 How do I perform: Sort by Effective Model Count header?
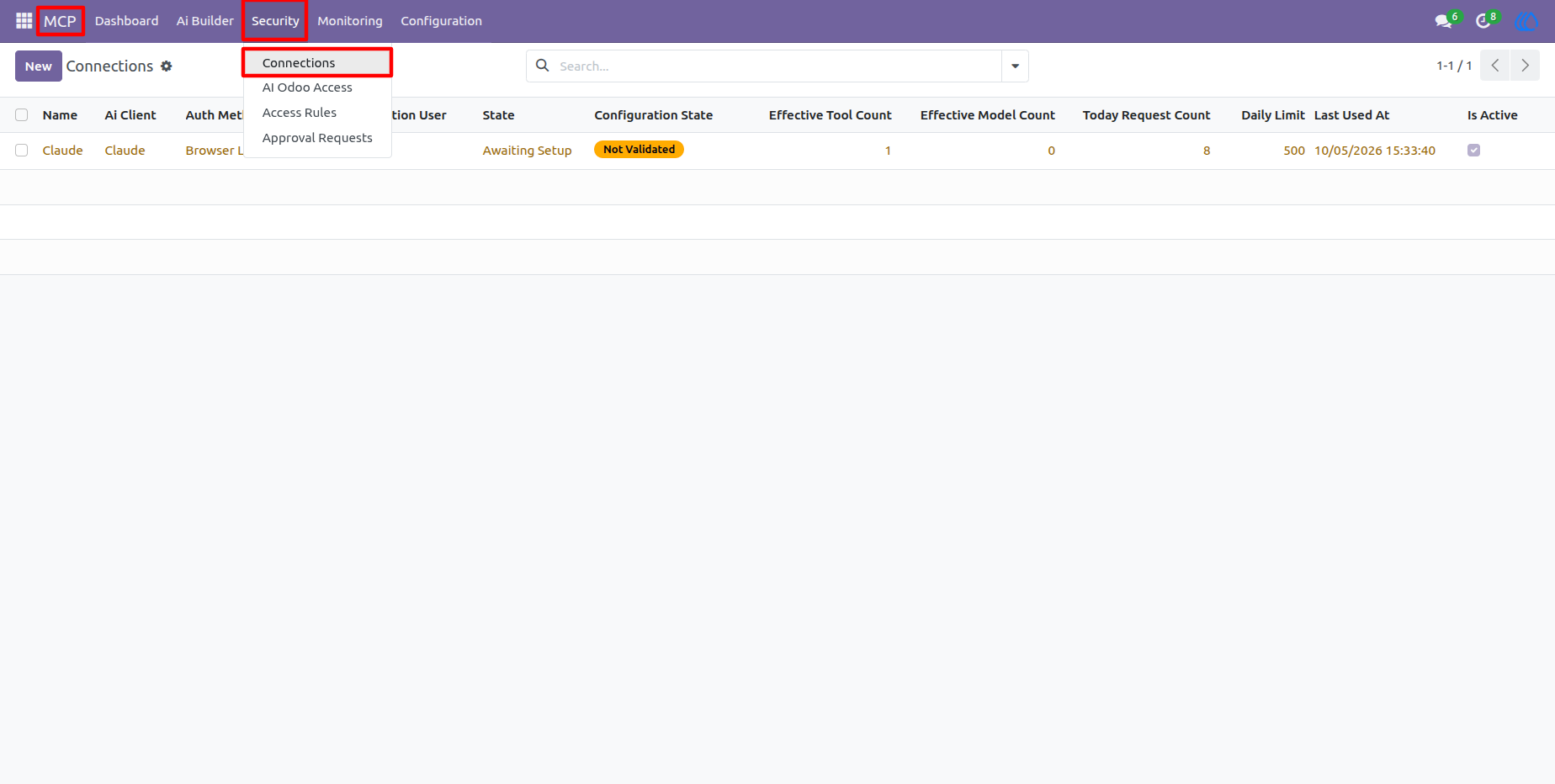[987, 115]
